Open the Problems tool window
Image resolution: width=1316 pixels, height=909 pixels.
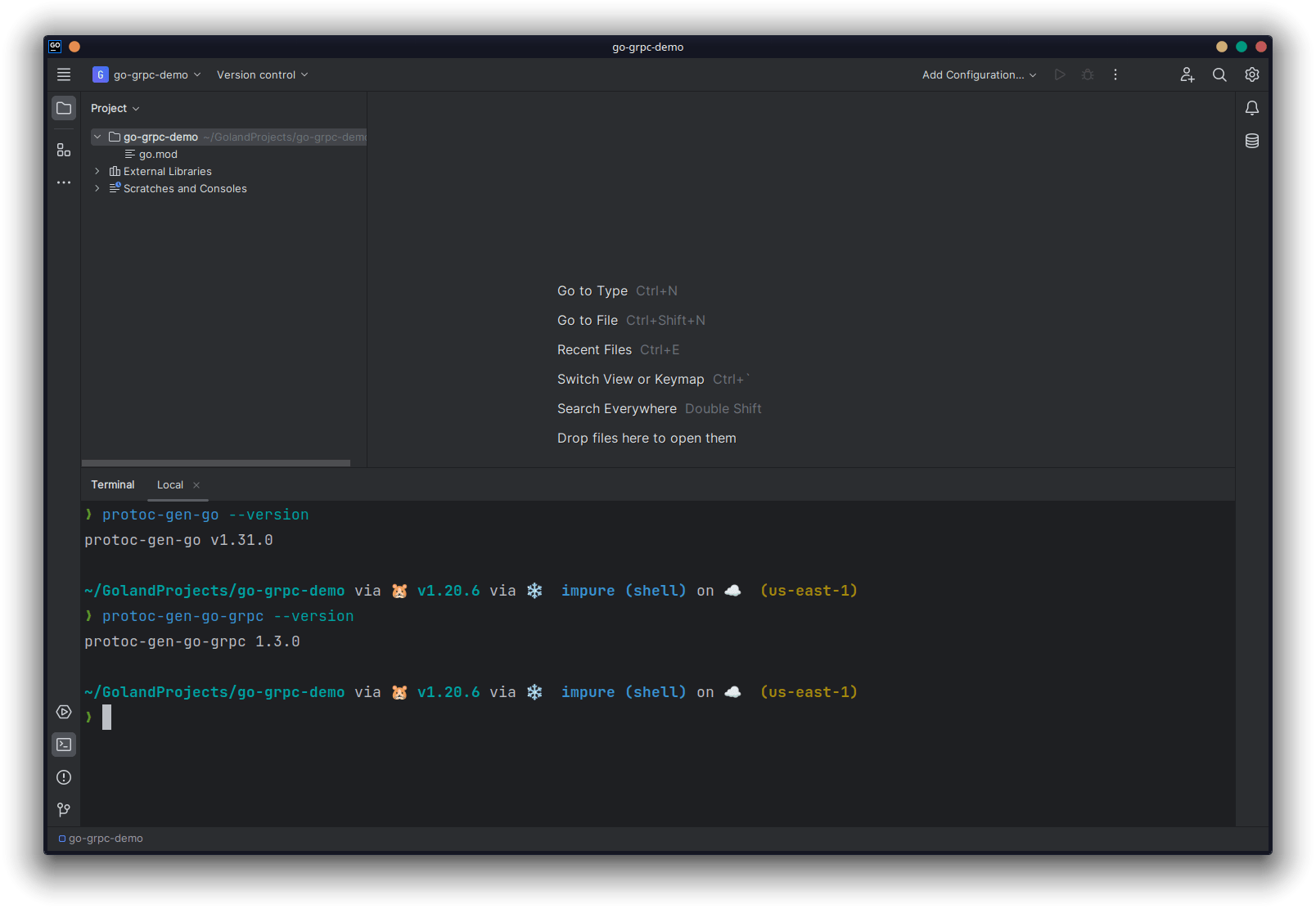pyautogui.click(x=64, y=777)
